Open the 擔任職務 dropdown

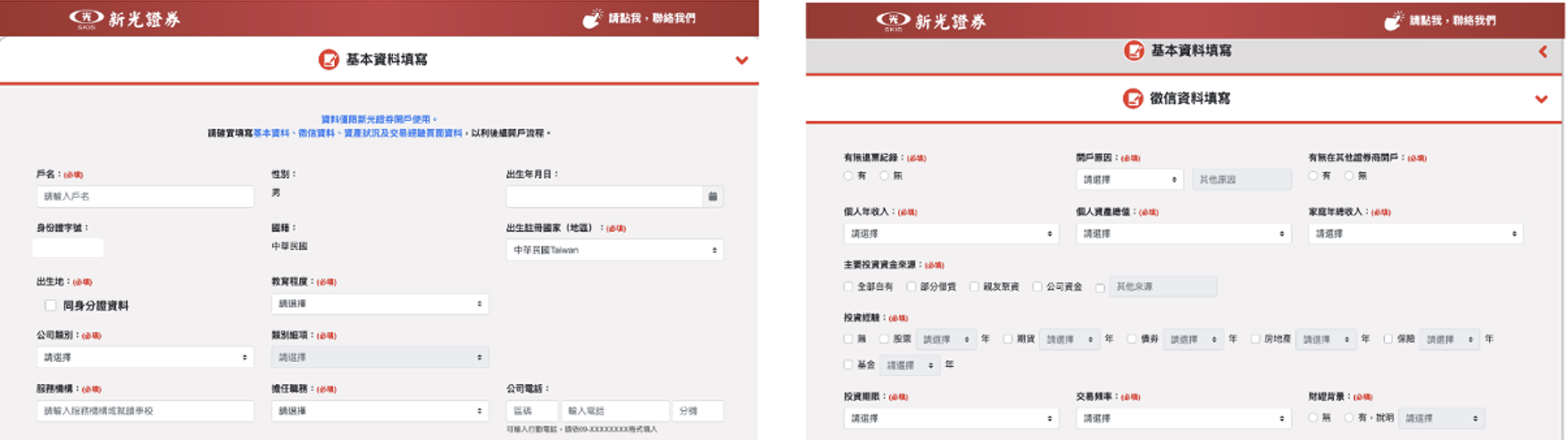[380, 410]
